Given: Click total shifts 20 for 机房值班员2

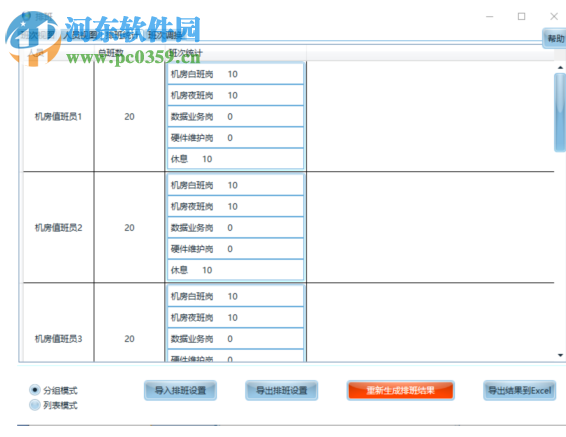Looking at the screenshot, I should (x=129, y=228).
